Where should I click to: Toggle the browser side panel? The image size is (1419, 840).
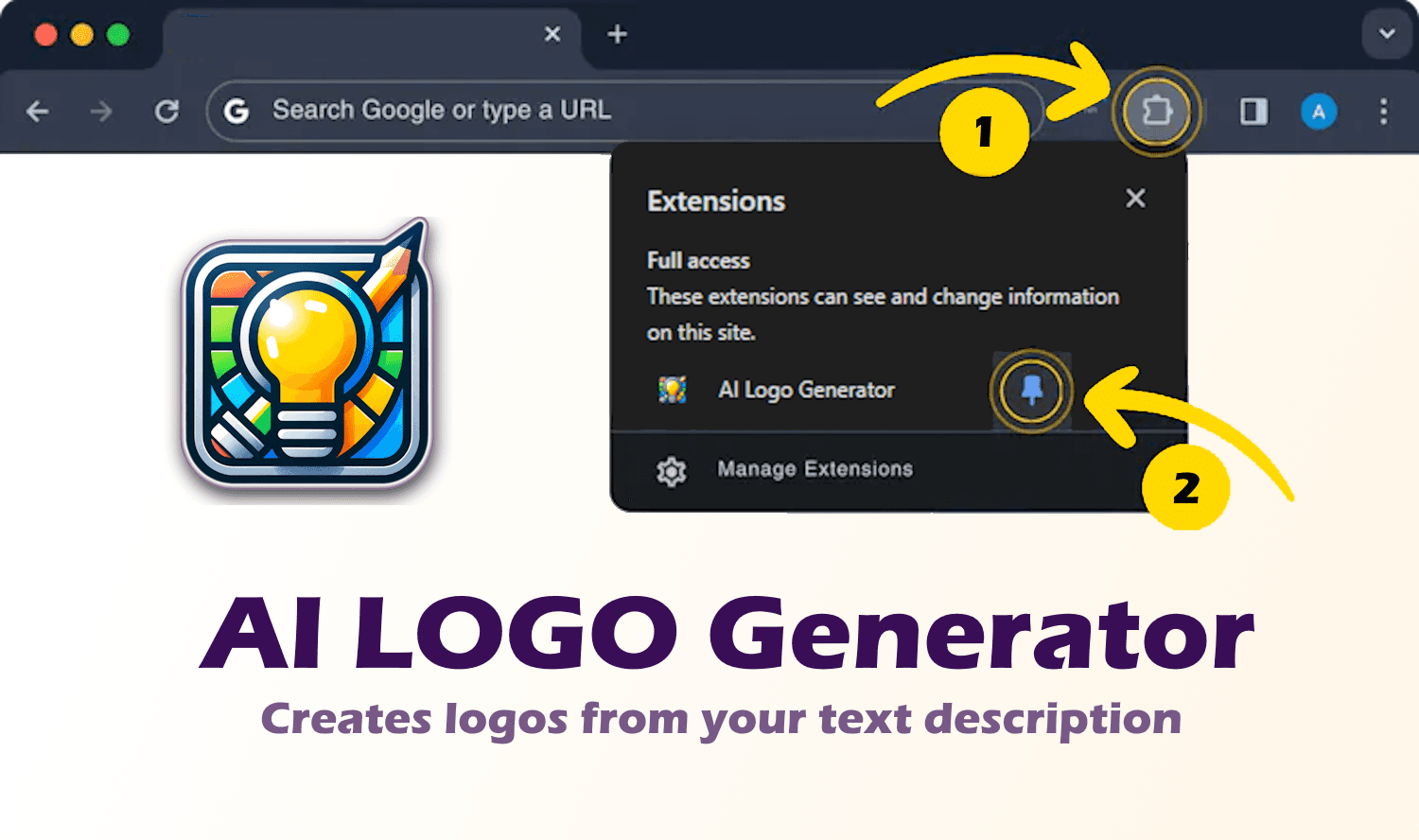click(1253, 112)
